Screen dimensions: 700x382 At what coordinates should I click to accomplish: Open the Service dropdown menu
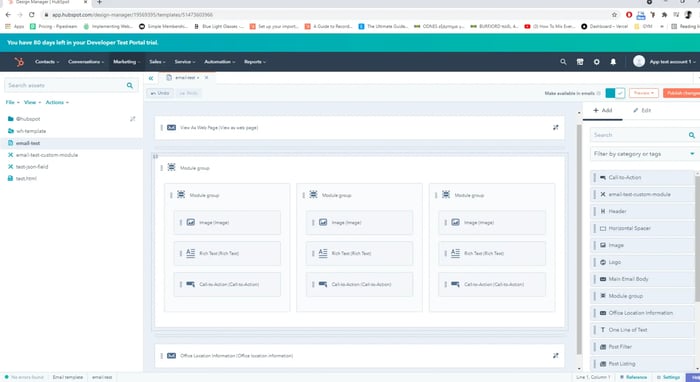[185, 62]
